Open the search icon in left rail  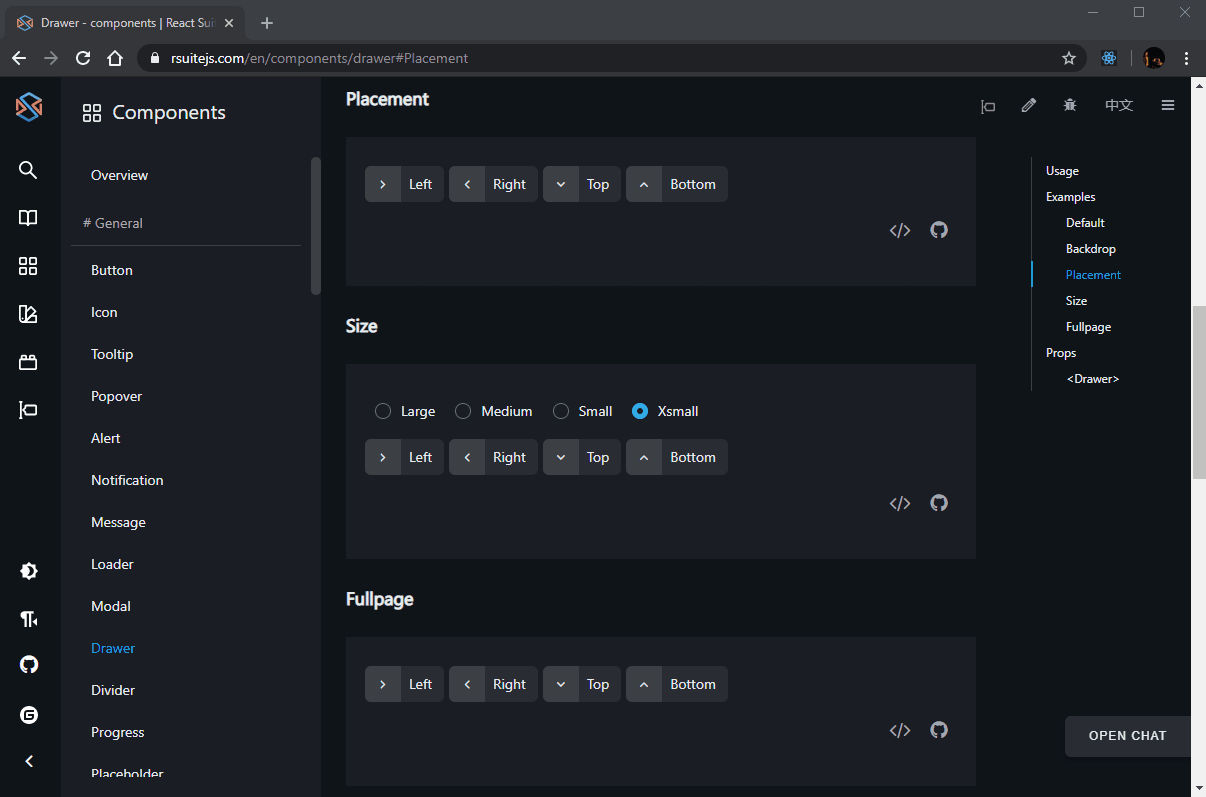tap(28, 170)
